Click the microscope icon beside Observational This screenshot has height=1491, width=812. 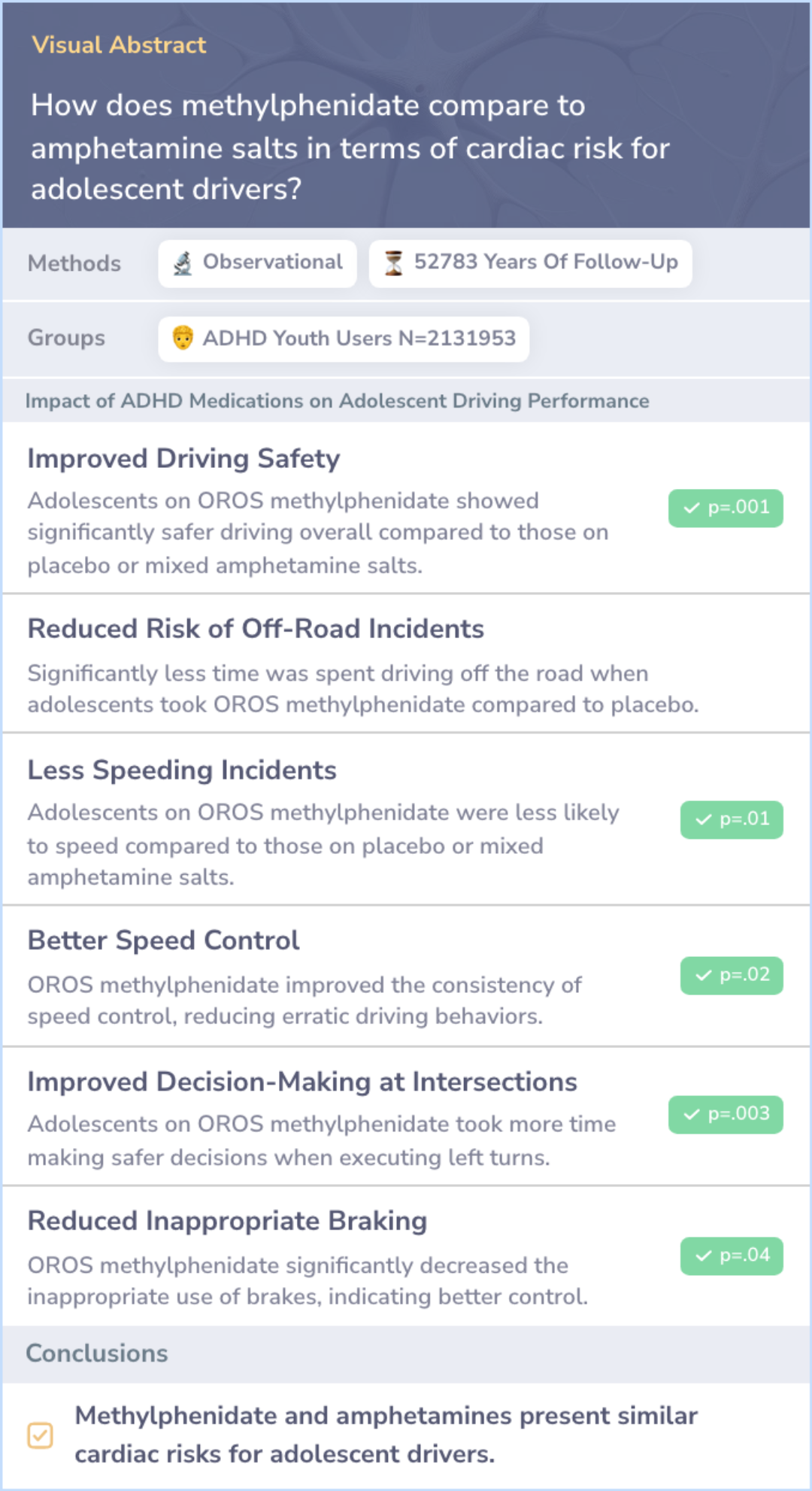tap(183, 263)
